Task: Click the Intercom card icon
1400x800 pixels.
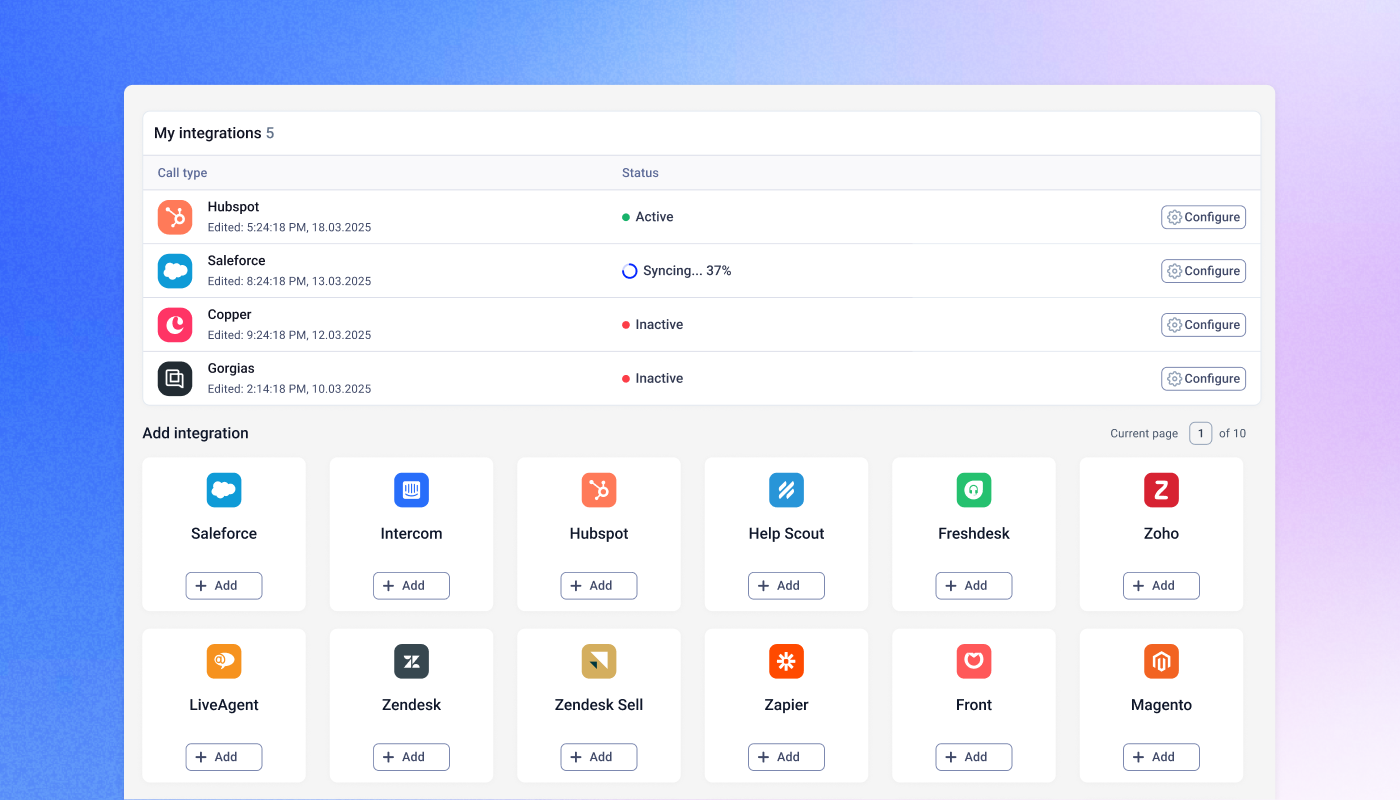Action: tap(411, 490)
